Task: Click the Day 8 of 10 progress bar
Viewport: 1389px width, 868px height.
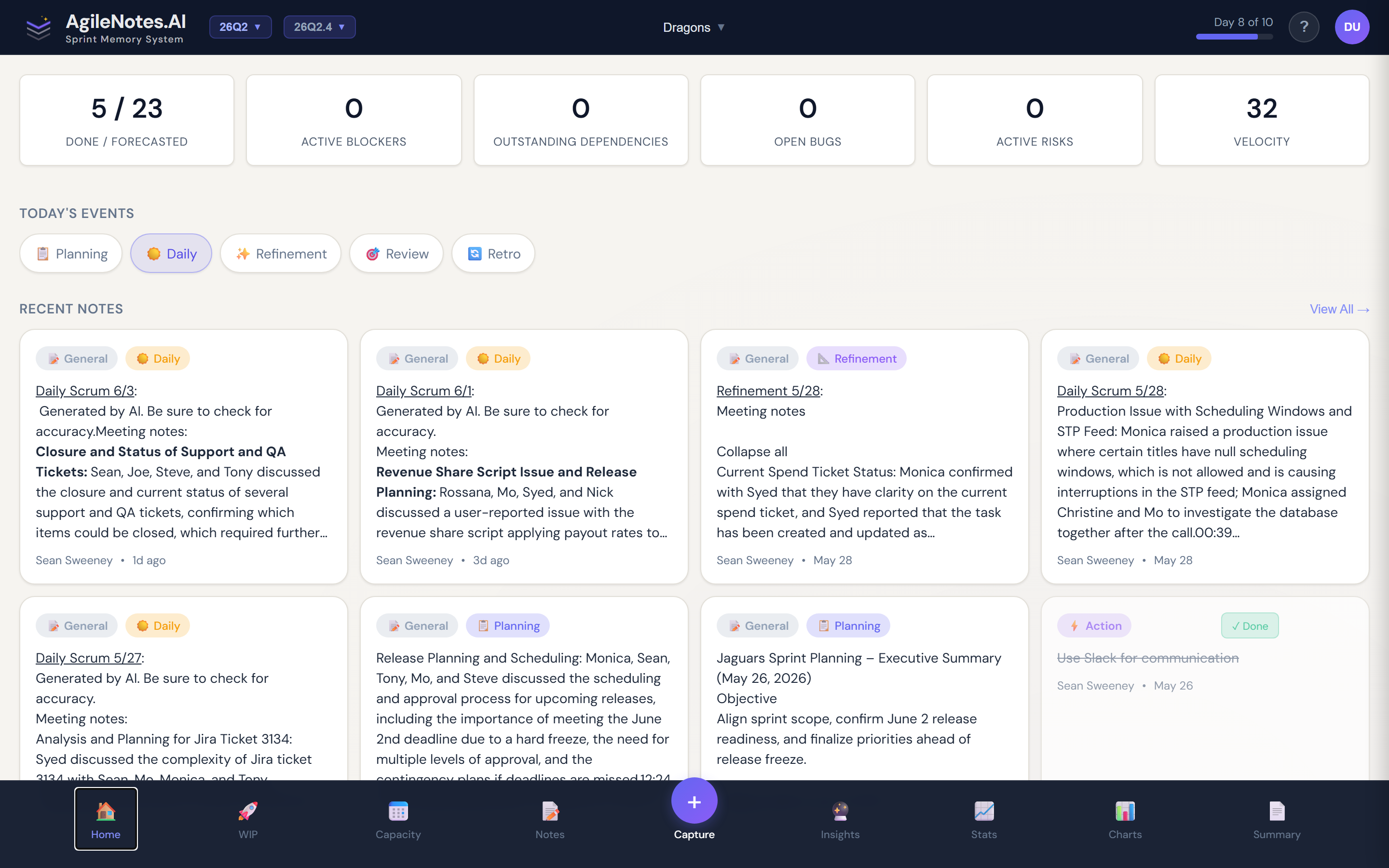Action: [x=1234, y=37]
